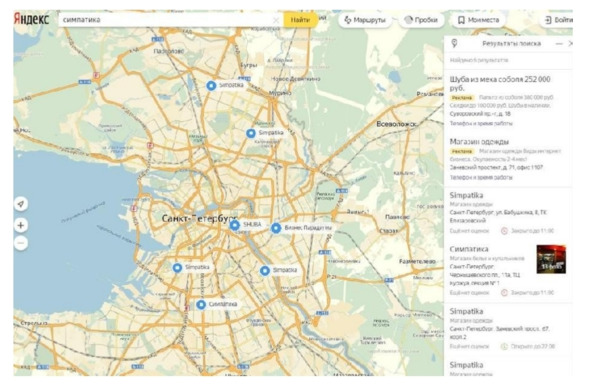This screenshot has width=591, height=384.
Task: Select the Бизнес Парадигма map pin
Action: [276, 228]
